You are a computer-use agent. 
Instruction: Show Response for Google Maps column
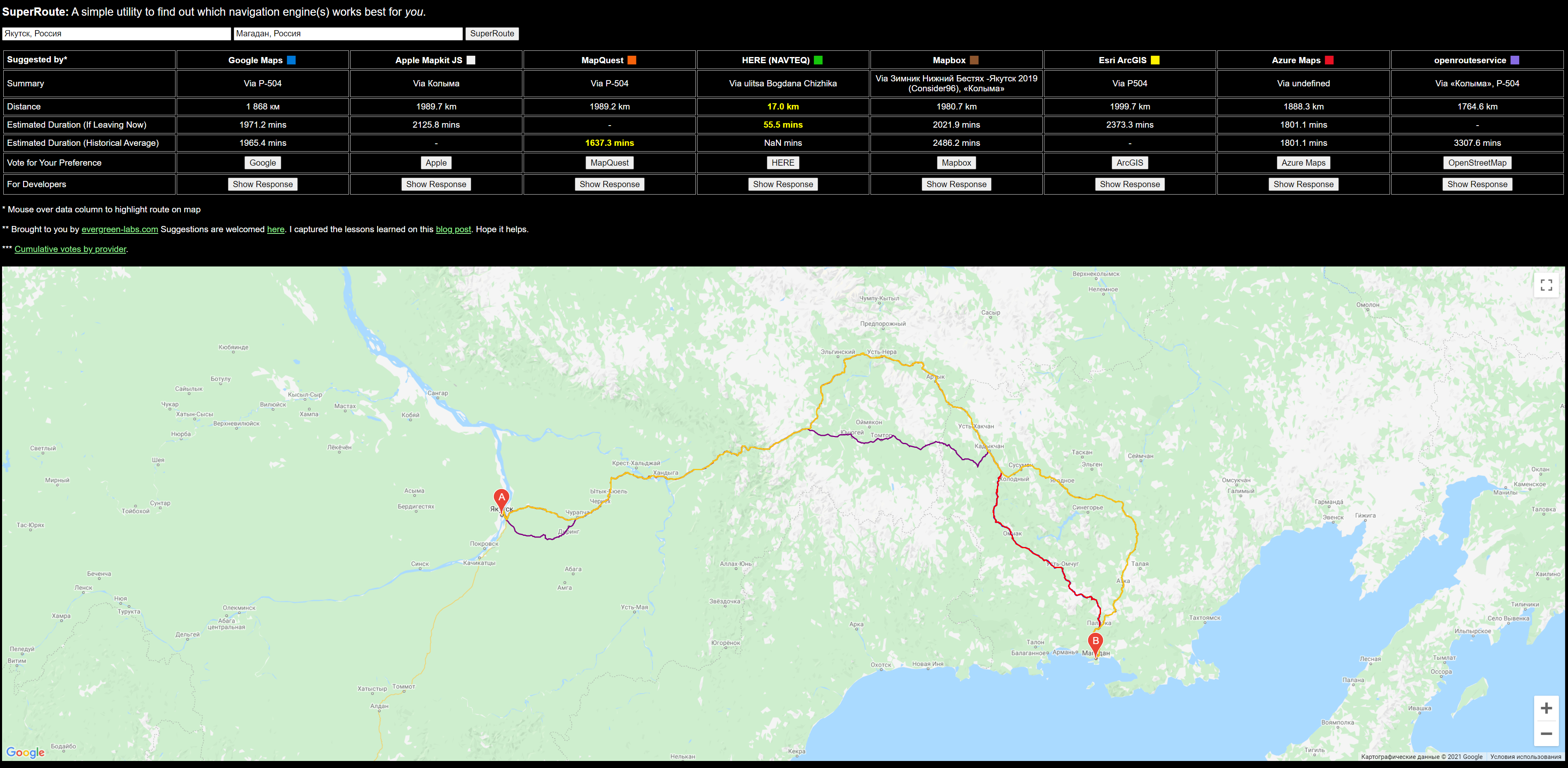tap(262, 184)
